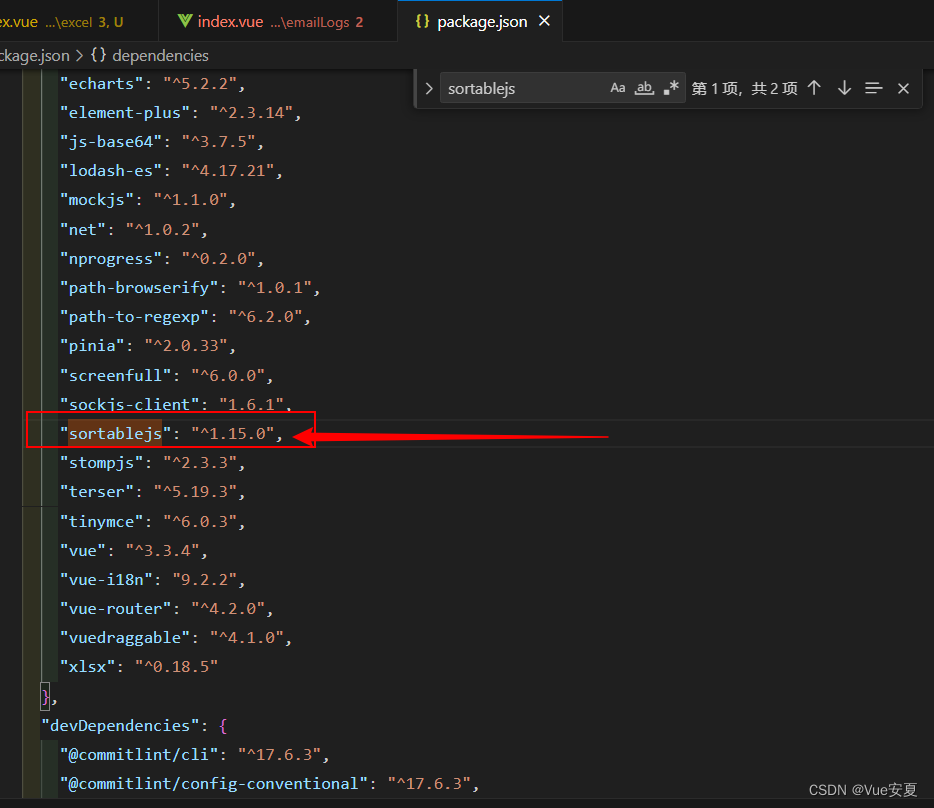Click the "mockjs" entry

[x=148, y=200]
